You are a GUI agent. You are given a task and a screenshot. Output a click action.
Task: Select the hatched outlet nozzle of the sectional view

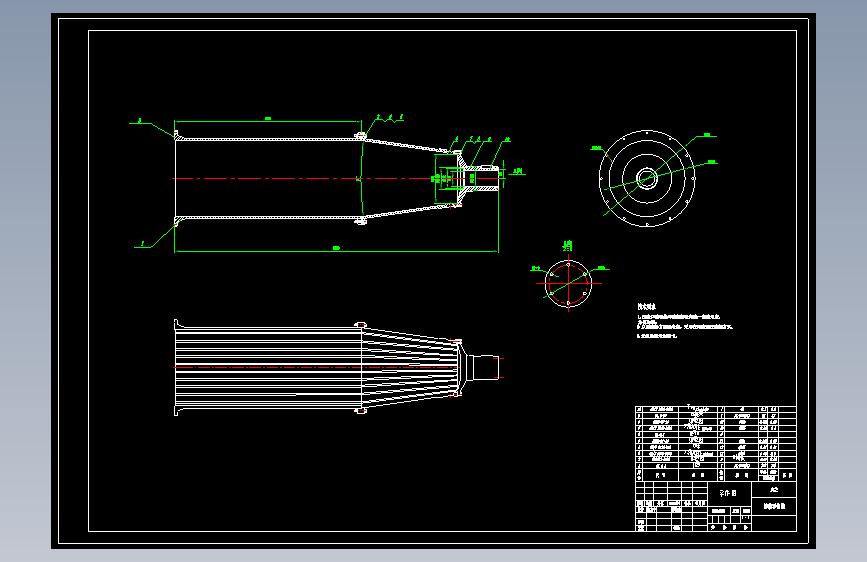tap(481, 178)
